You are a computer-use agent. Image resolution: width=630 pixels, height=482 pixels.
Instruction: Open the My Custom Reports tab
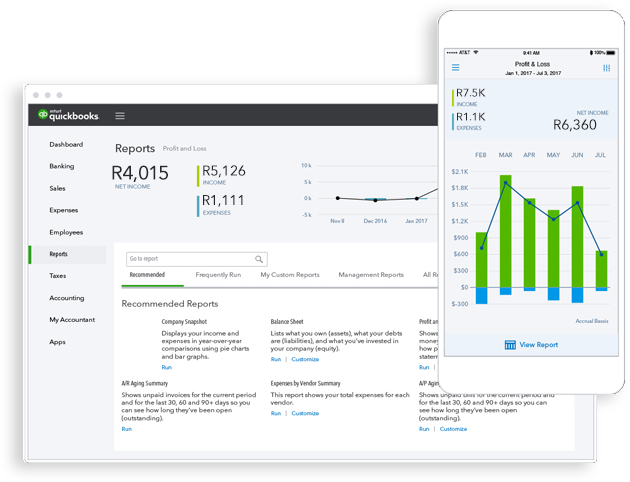pyautogui.click(x=290, y=275)
